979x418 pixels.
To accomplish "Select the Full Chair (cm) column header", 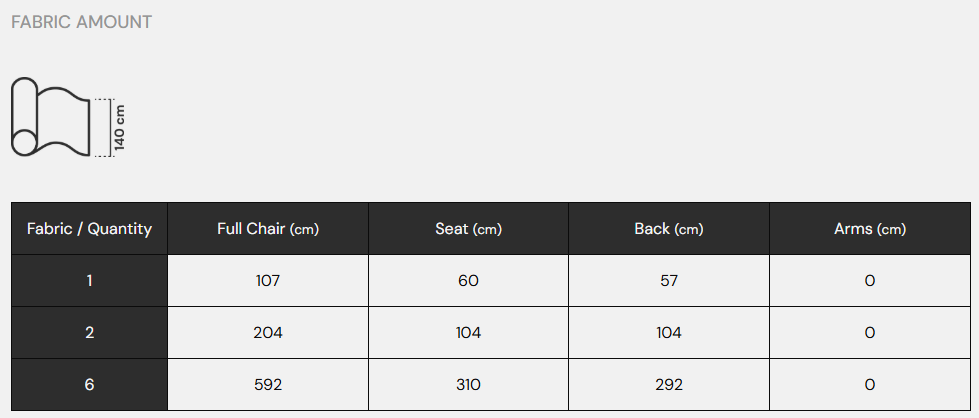I will click(268, 229).
